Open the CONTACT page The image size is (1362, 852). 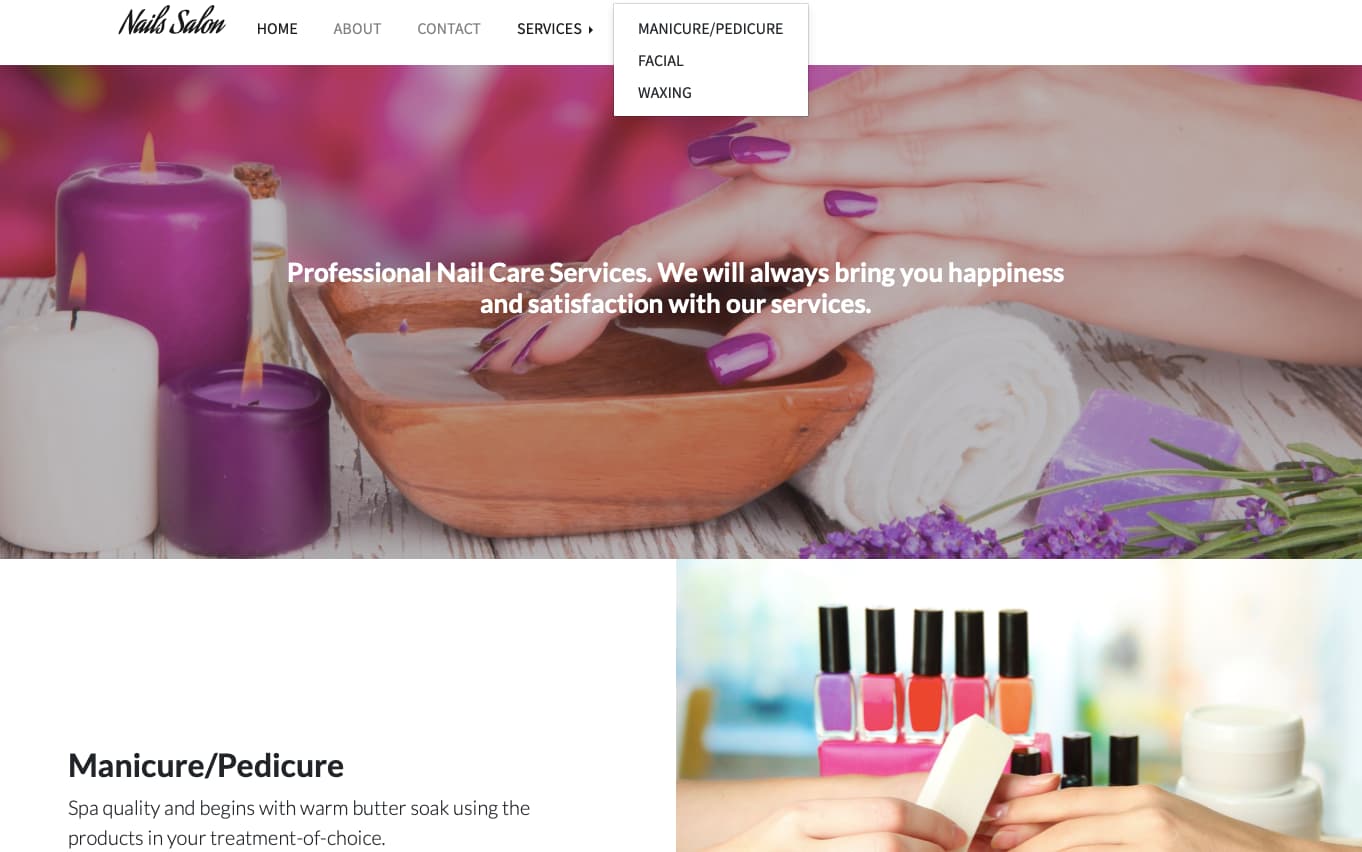(x=449, y=29)
